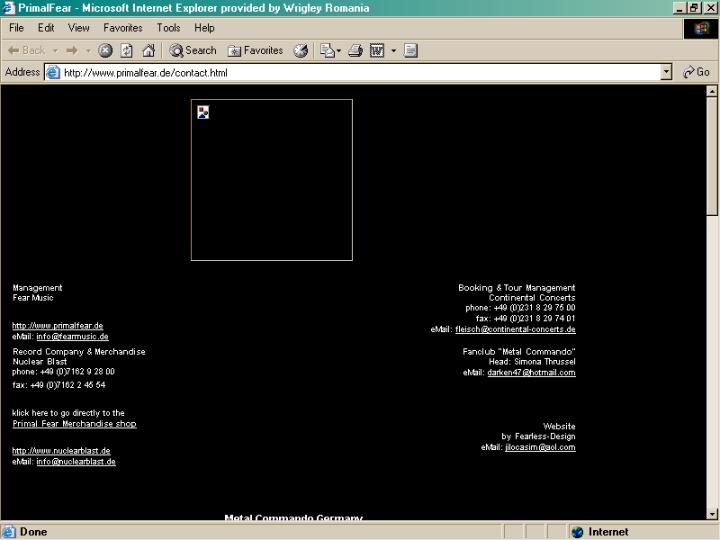
Task: Open the Favorites menu
Action: pos(123,28)
